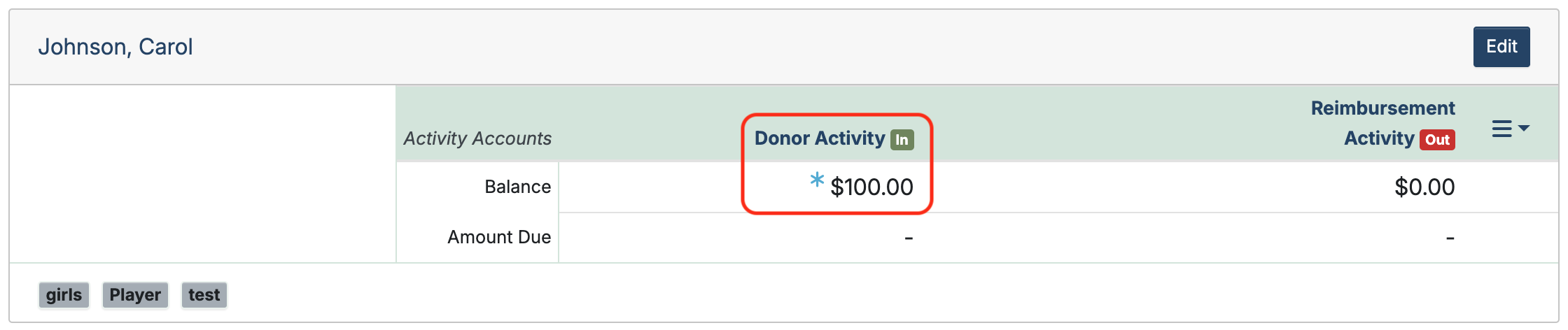Click the Balance row label
Screen dimensions: 1568x330
tap(517, 187)
